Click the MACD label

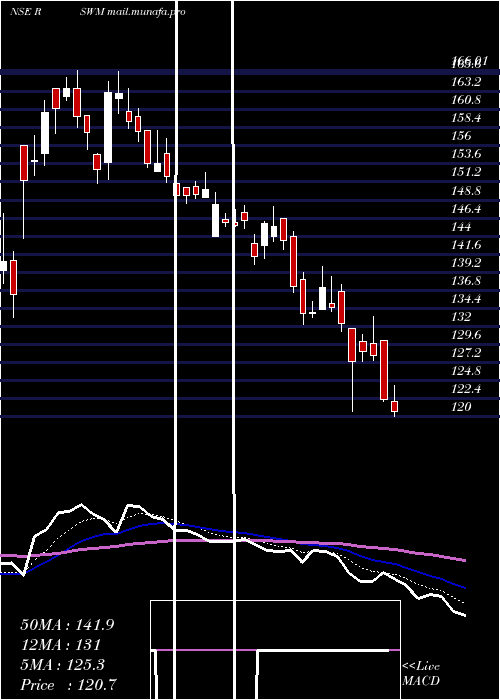[421, 681]
